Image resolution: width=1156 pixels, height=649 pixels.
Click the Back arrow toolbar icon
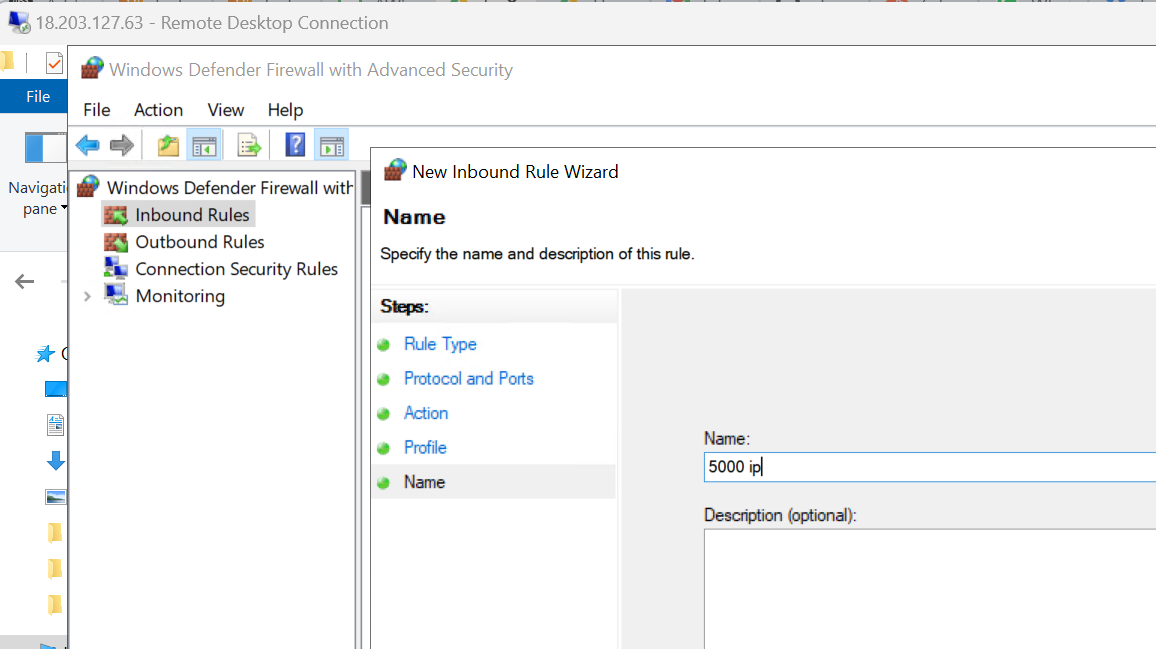[x=88, y=145]
